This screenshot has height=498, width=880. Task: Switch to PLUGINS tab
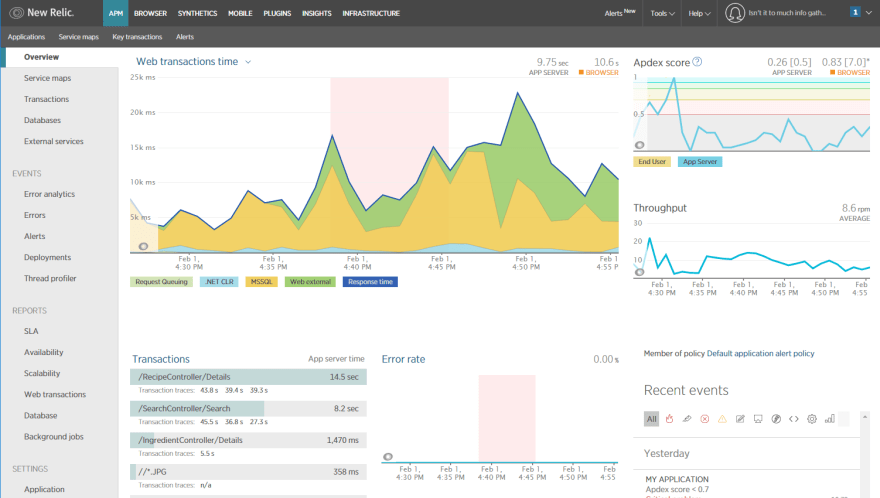click(277, 13)
